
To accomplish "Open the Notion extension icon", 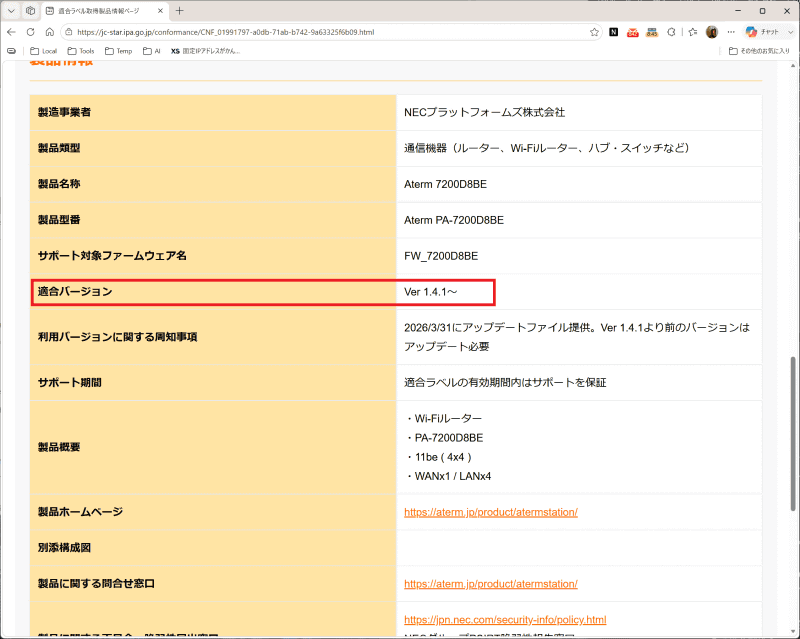I will click(x=614, y=32).
